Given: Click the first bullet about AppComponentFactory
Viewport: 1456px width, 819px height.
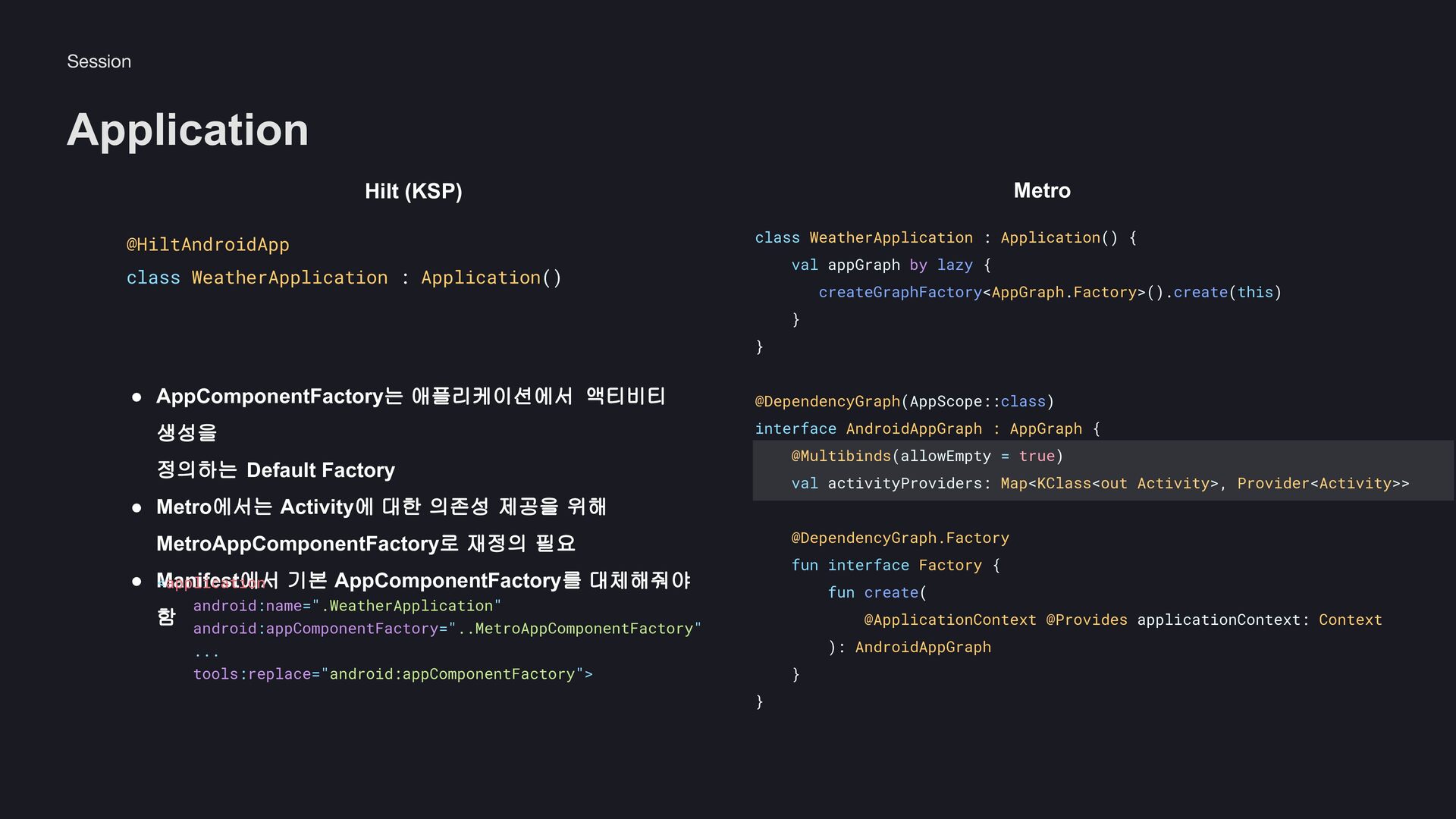Looking at the screenshot, I should coord(409,397).
